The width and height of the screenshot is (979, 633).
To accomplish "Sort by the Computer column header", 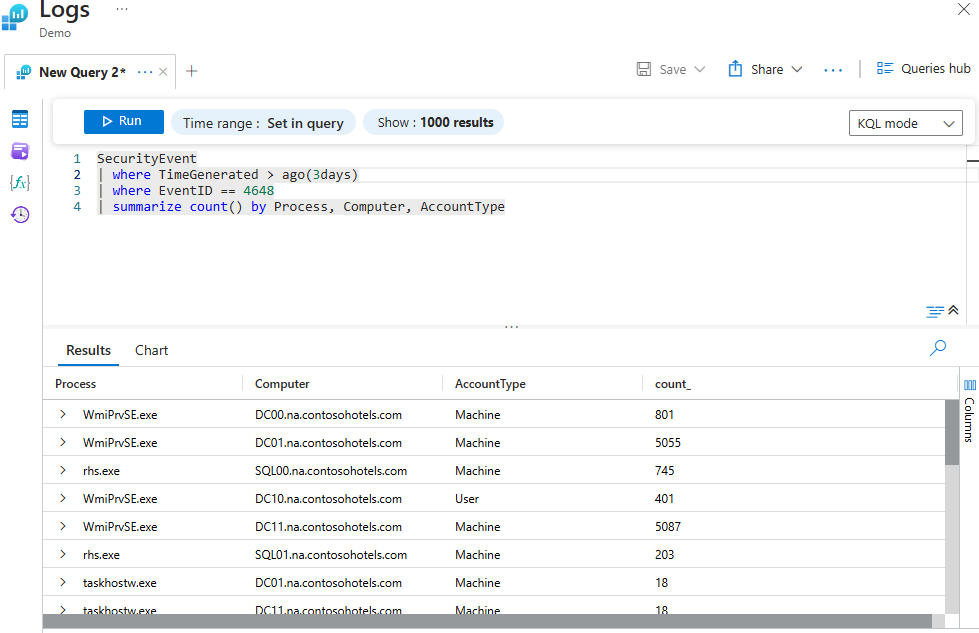I will (282, 384).
